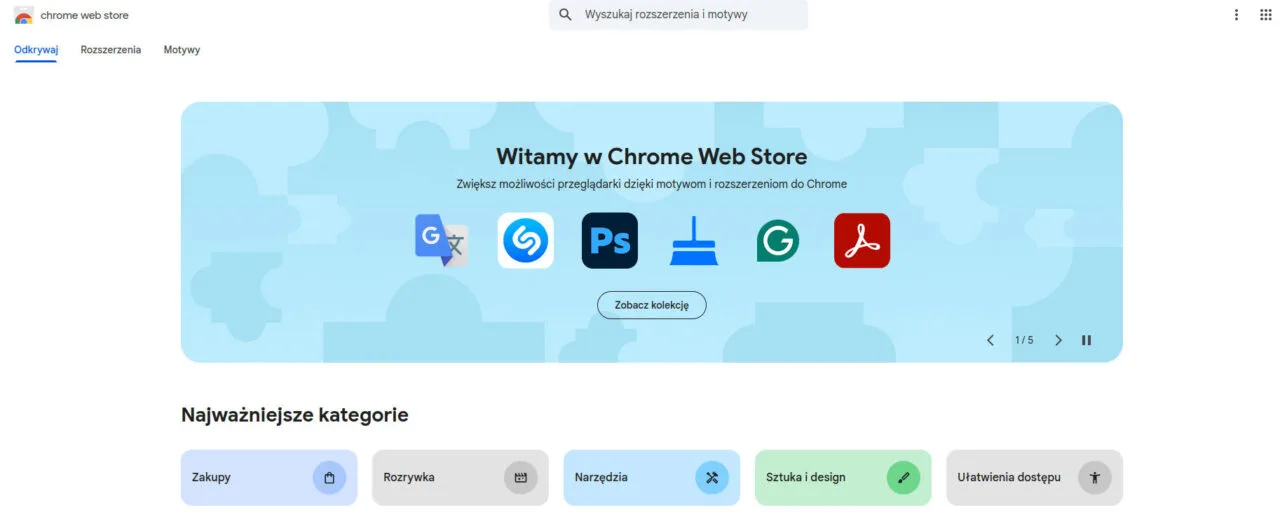Click the brush icon on Sztuka i design
The height and width of the screenshot is (524, 1280).
pyautogui.click(x=903, y=478)
